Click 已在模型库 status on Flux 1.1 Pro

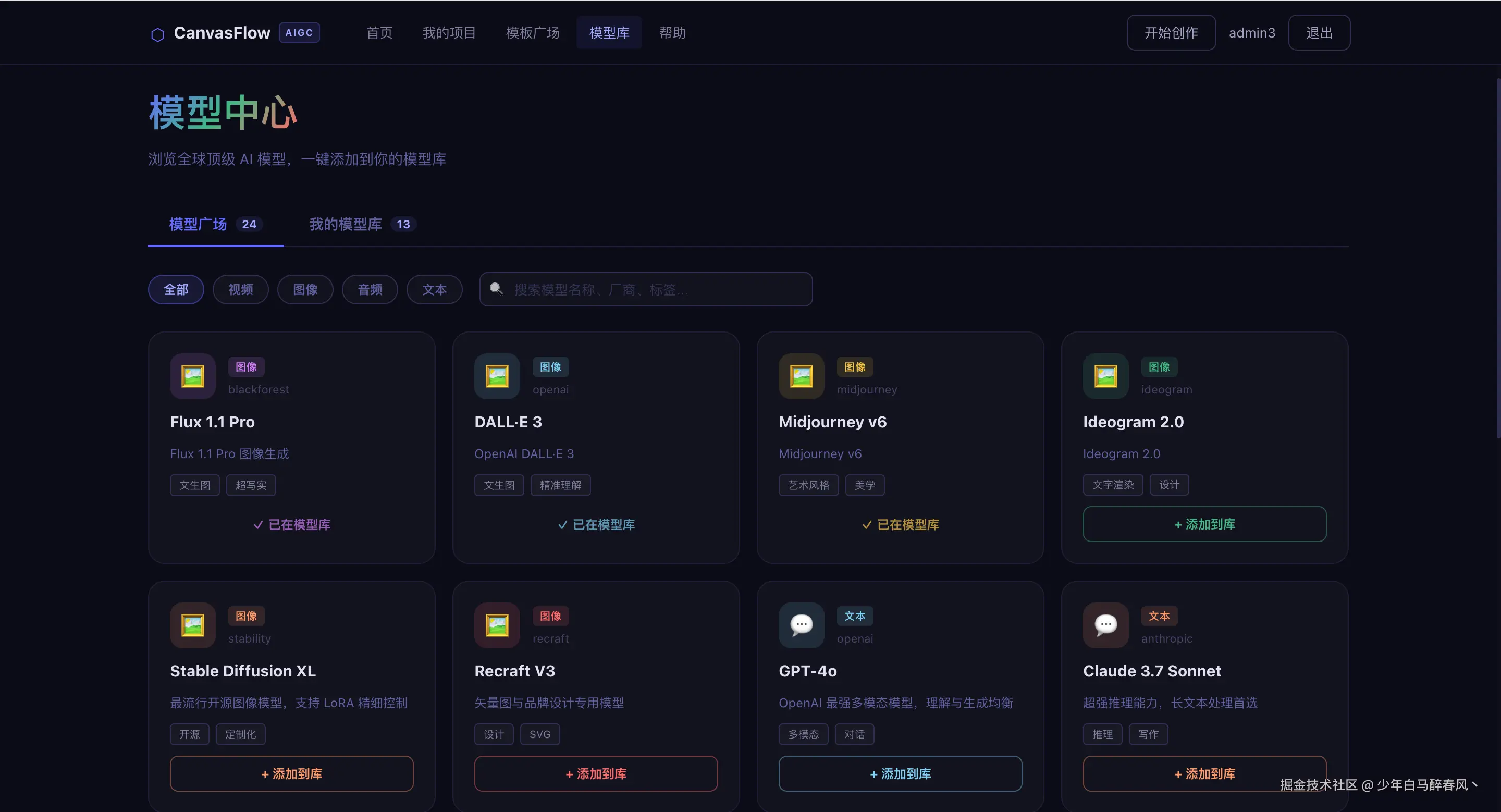(x=291, y=525)
